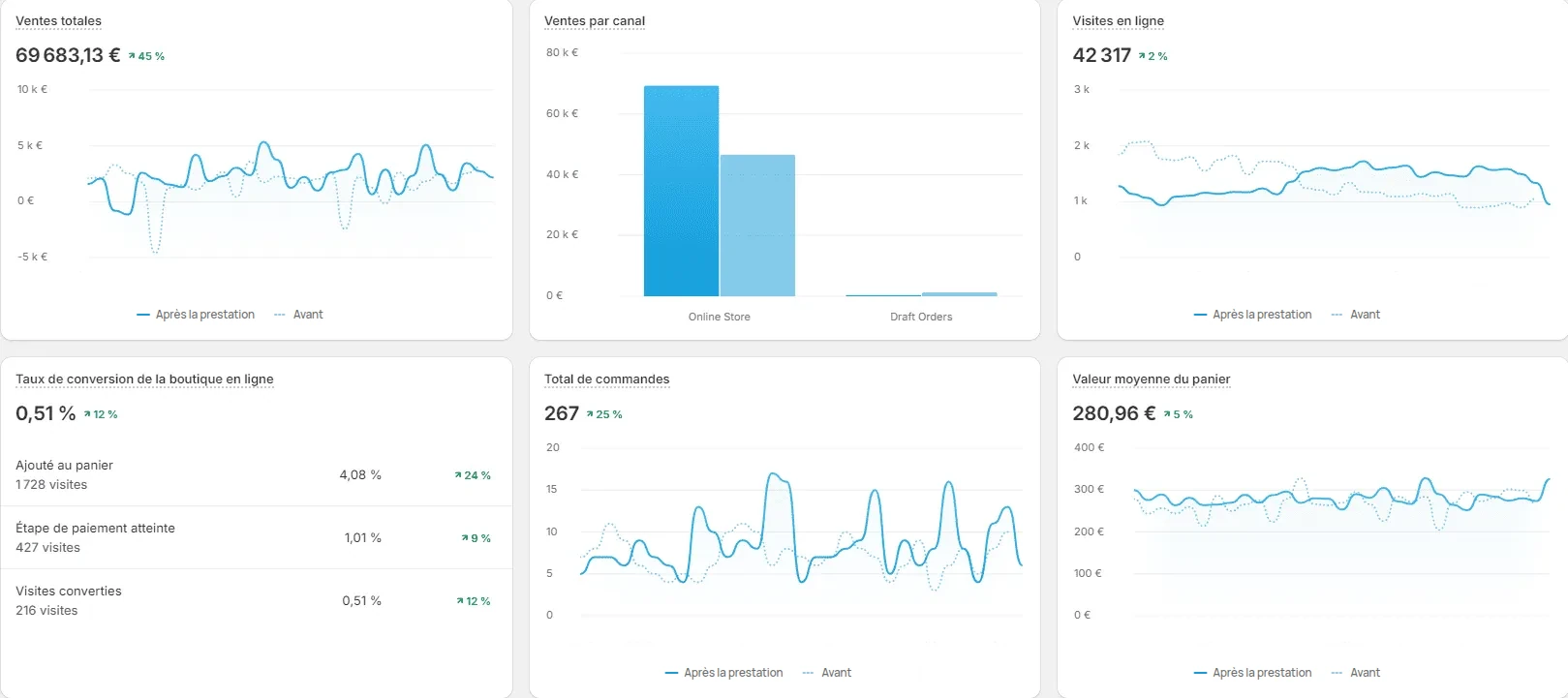Click the 45 % increase indicator
Screen dimensions: 1568x698
click(146, 56)
